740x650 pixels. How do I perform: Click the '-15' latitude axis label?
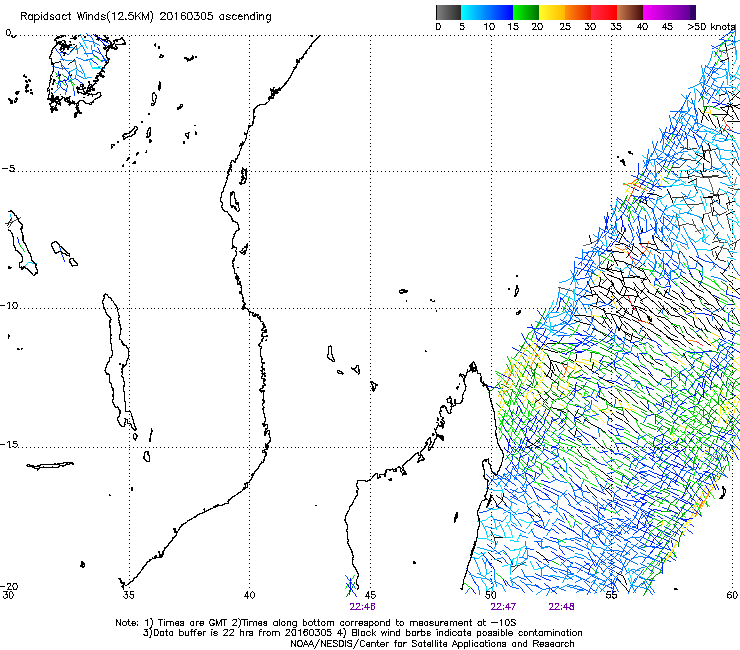tap(9, 444)
